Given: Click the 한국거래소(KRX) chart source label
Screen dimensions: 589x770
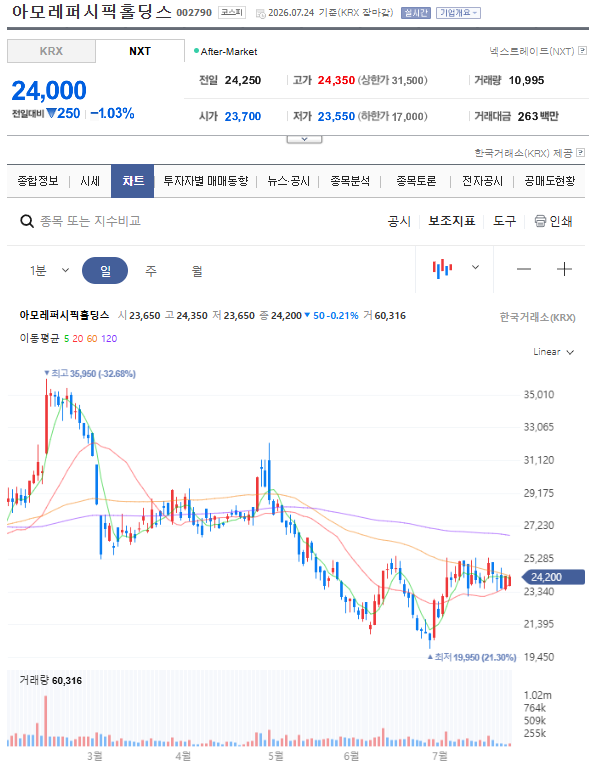Looking at the screenshot, I should click(537, 318).
